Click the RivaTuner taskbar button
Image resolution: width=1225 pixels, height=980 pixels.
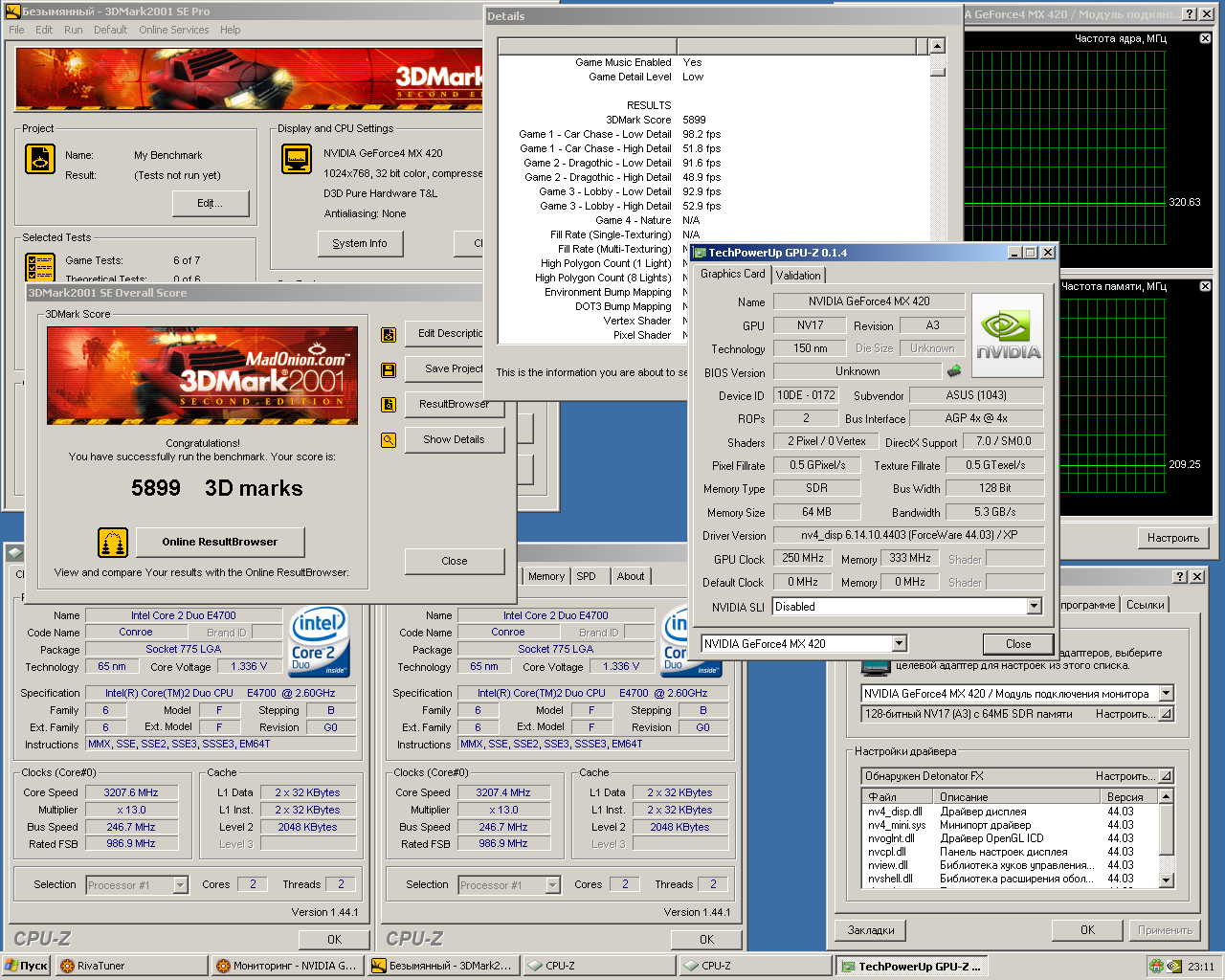(x=132, y=966)
